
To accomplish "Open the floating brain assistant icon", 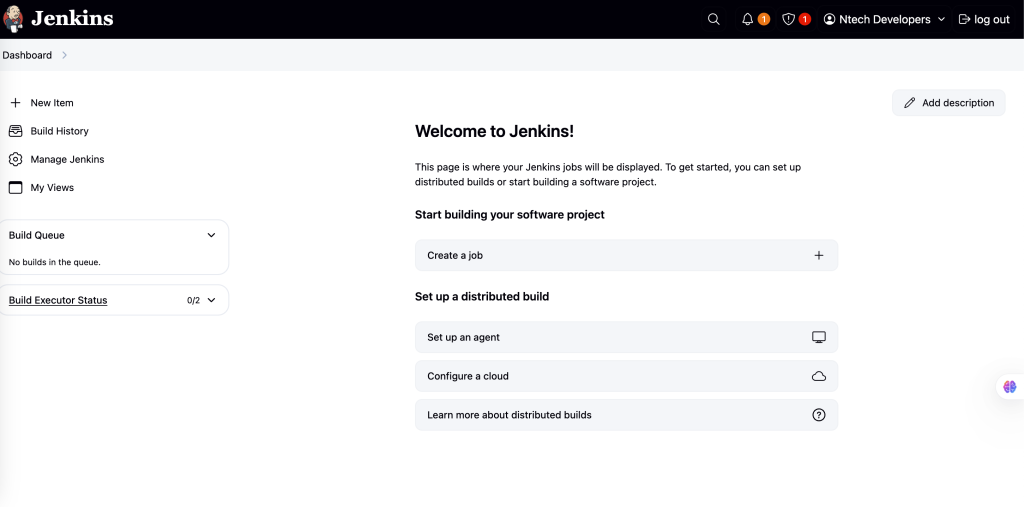I will pyautogui.click(x=1010, y=387).
